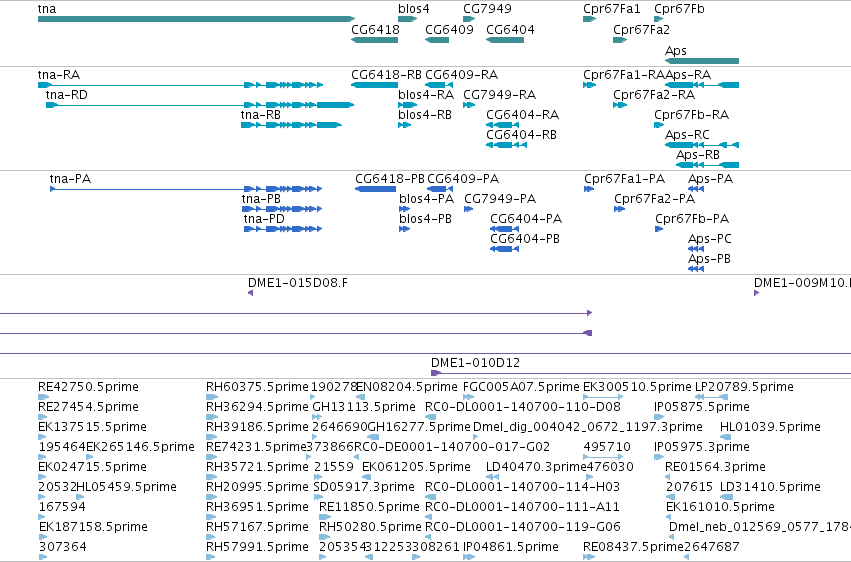Select the RE01564.3prime EST label
The height and width of the screenshot is (562, 851).
[x=715, y=467]
